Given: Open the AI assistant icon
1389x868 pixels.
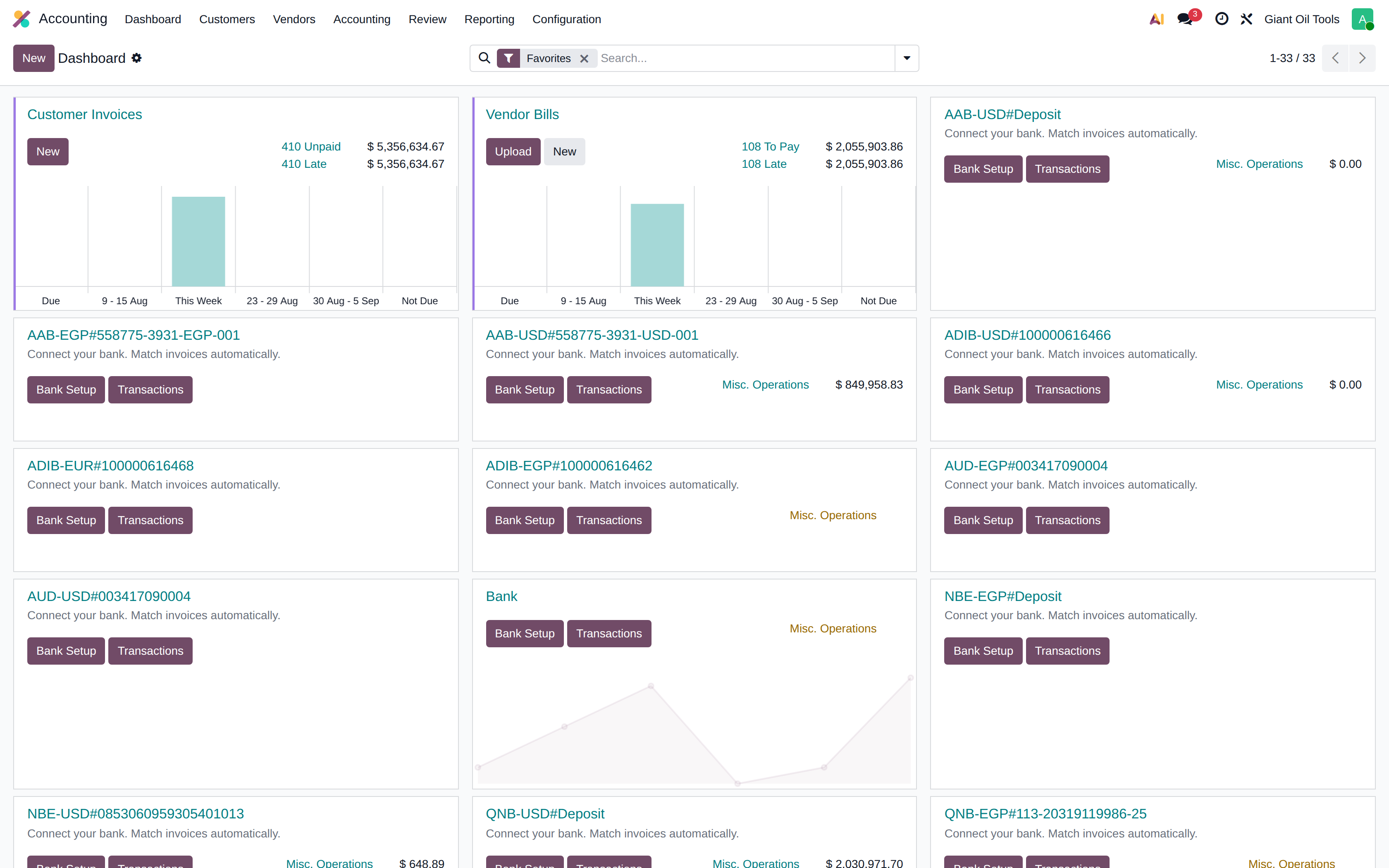Looking at the screenshot, I should (1157, 19).
